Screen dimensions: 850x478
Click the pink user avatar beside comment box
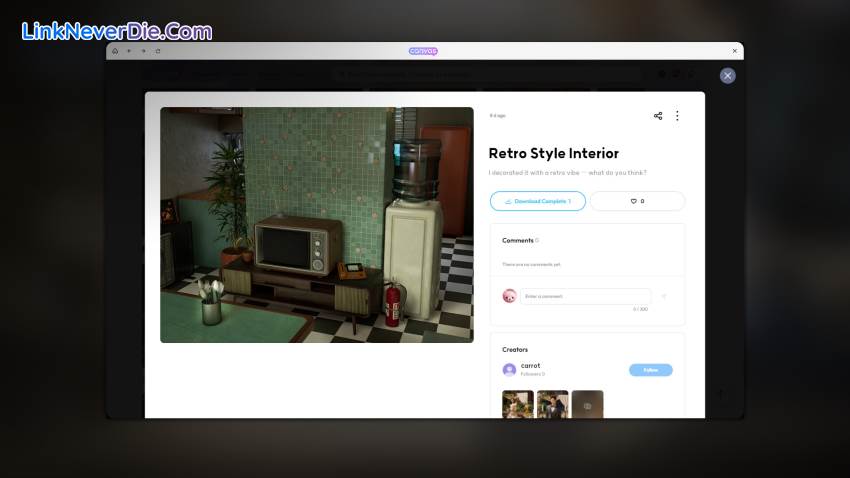509,296
